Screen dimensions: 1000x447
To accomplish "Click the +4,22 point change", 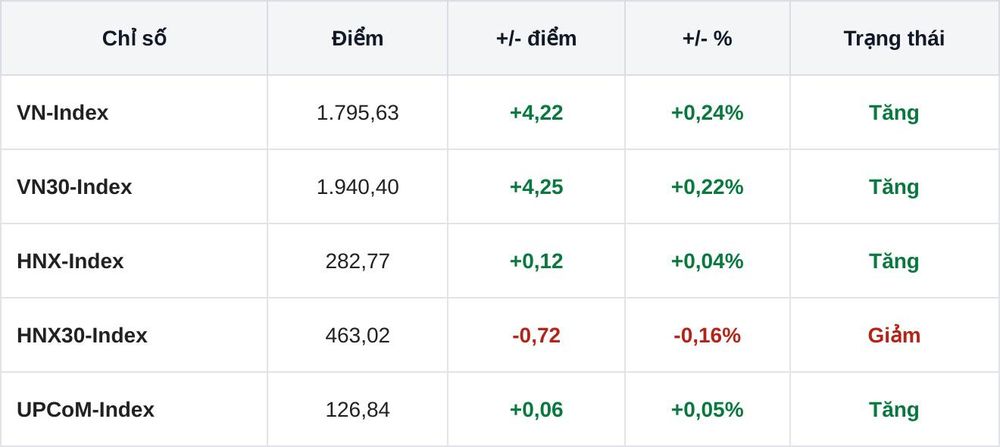I will 536,113.
